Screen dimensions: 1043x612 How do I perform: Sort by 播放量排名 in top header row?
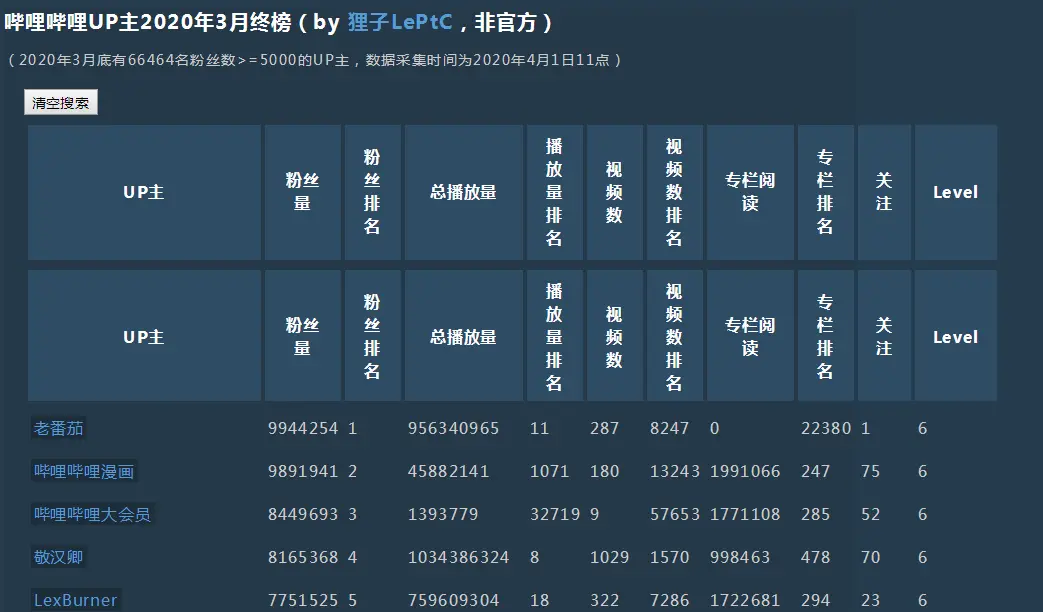tap(555, 192)
